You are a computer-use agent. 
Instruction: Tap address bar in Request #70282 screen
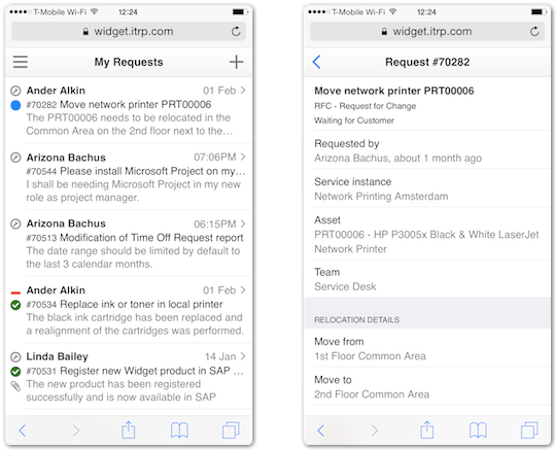coord(427,32)
